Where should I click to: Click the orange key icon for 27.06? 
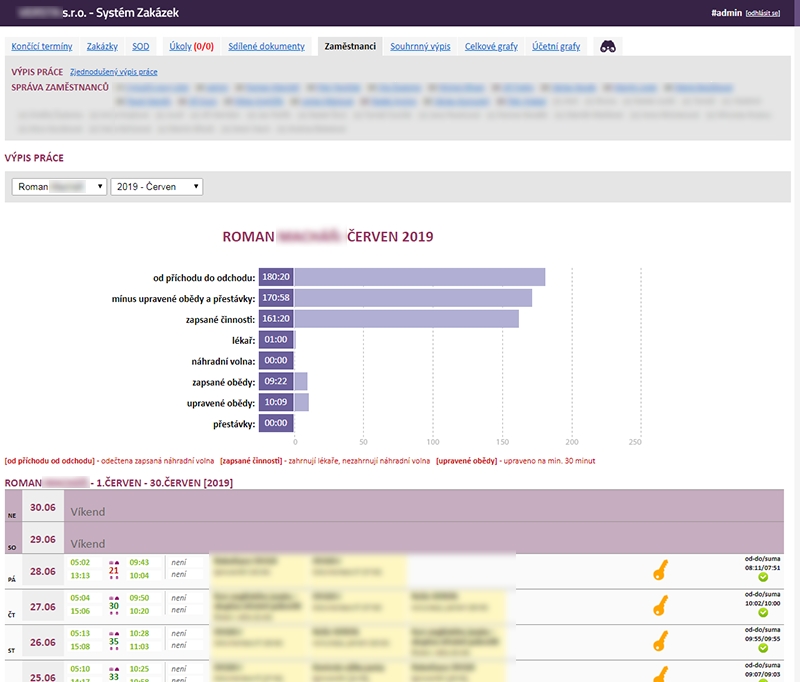[x=660, y=605]
